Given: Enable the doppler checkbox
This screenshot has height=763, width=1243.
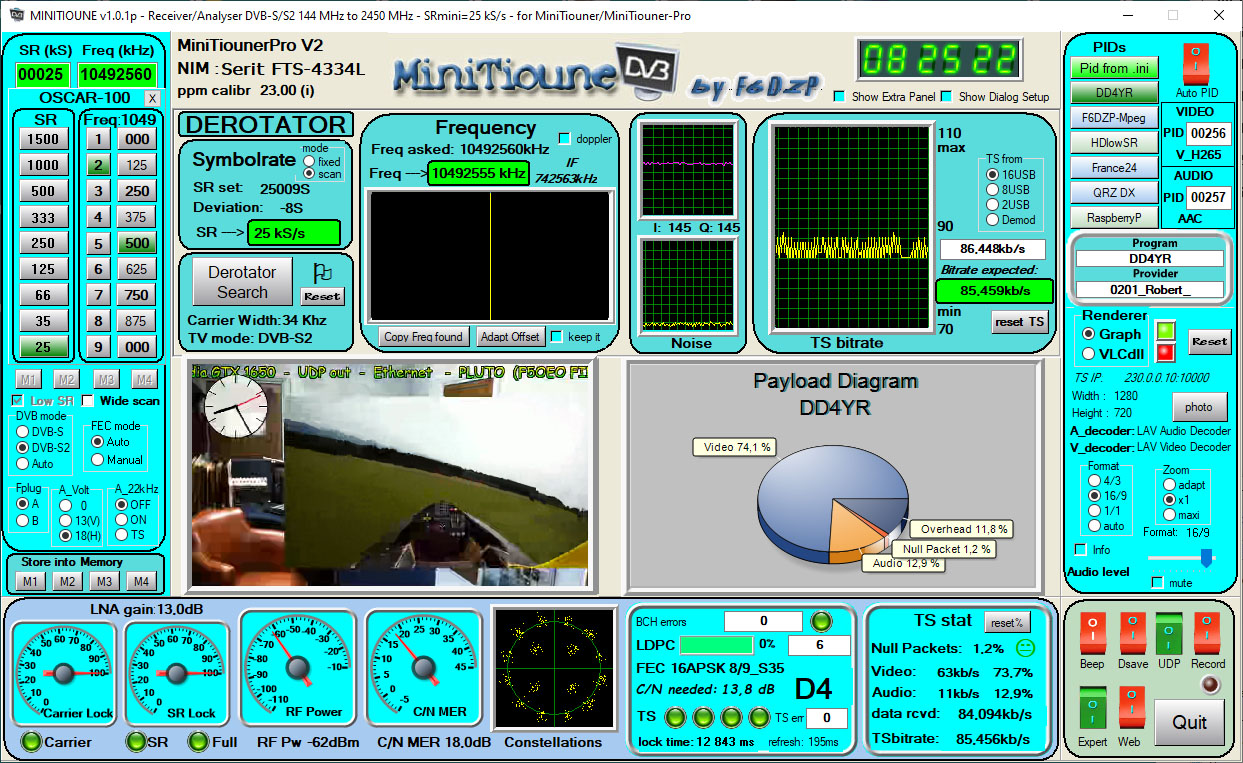Looking at the screenshot, I should point(565,139).
